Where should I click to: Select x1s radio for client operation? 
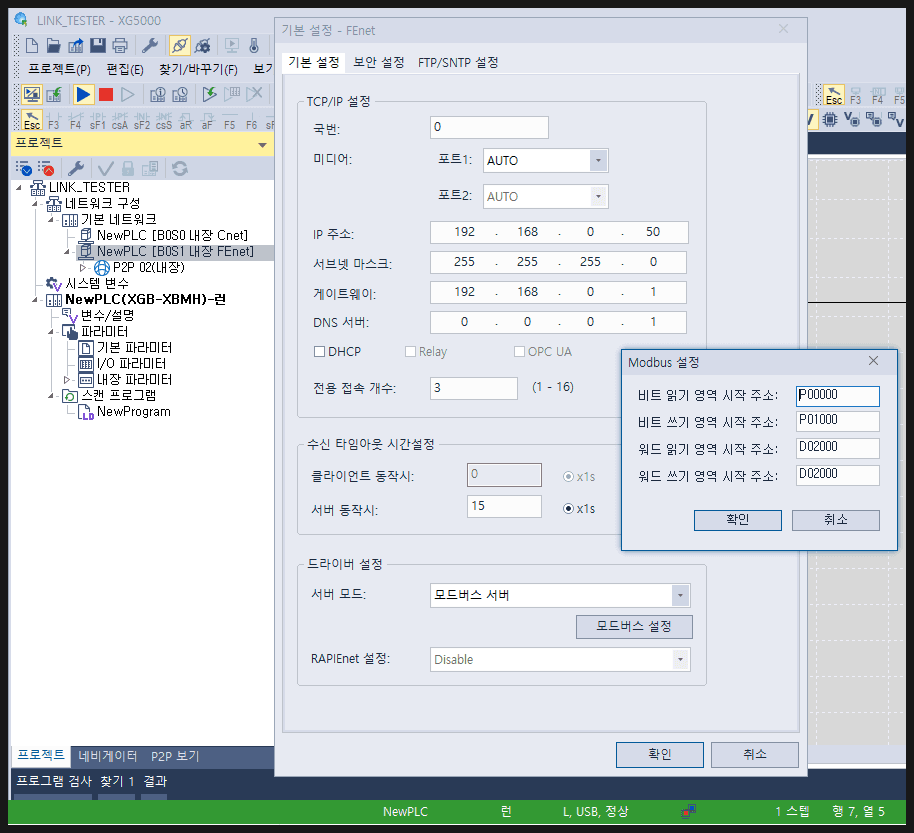click(x=568, y=476)
